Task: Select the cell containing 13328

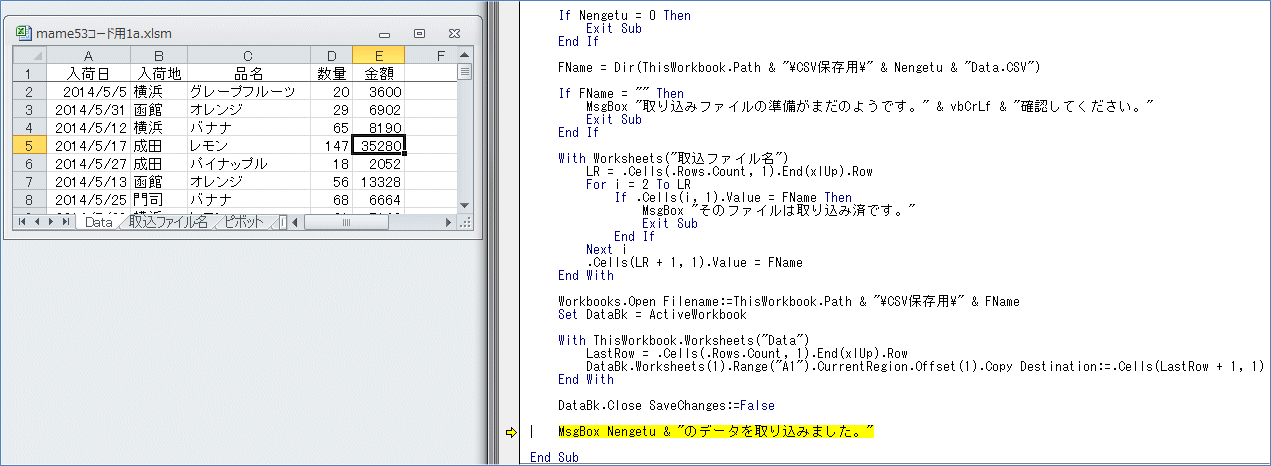Action: 378,181
